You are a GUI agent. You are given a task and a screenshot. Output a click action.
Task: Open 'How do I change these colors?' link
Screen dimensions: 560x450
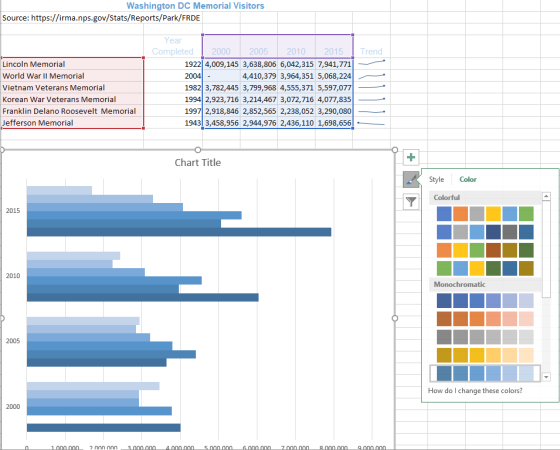pyautogui.click(x=475, y=391)
